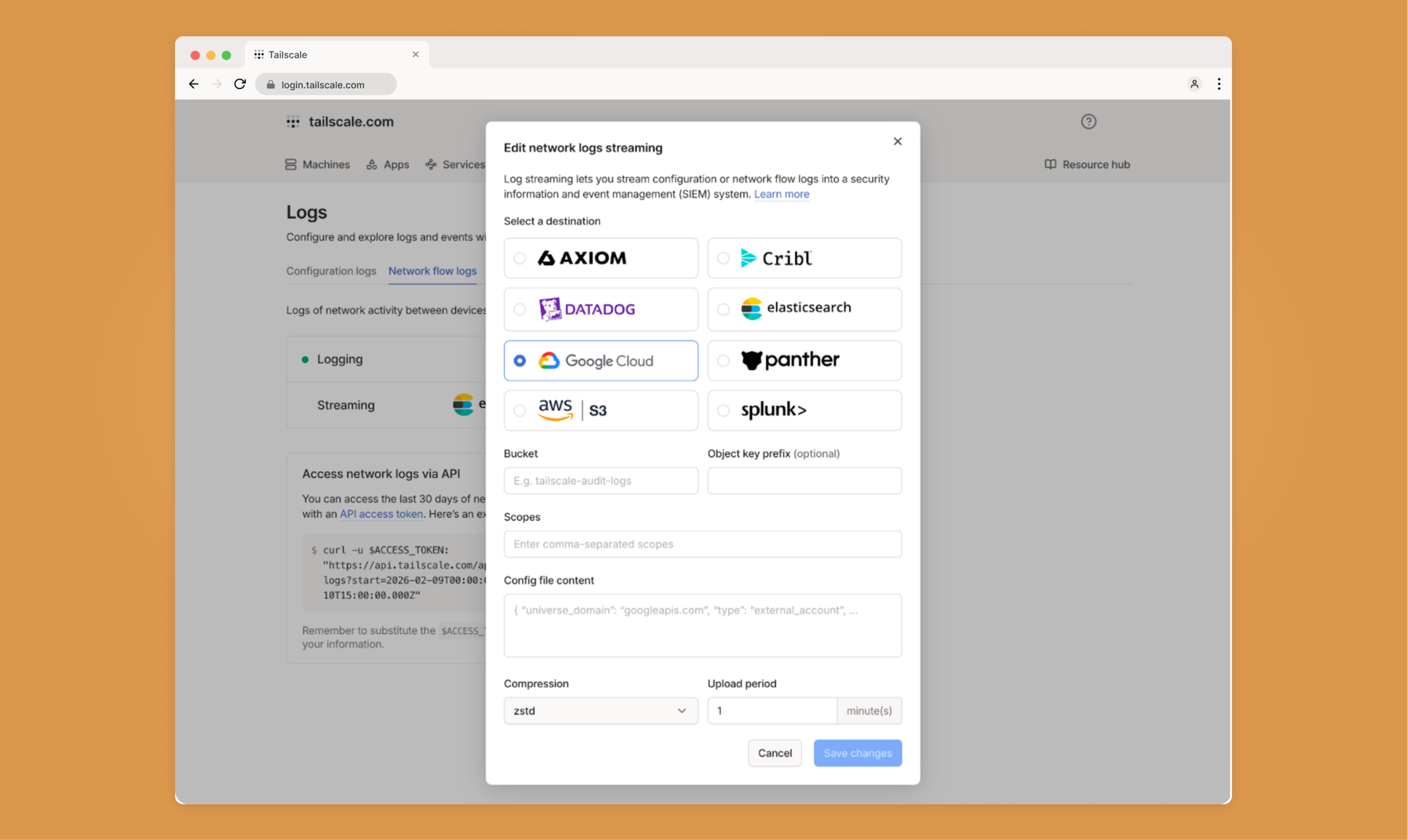
Task: Focus the Config file content textarea
Action: click(702, 626)
